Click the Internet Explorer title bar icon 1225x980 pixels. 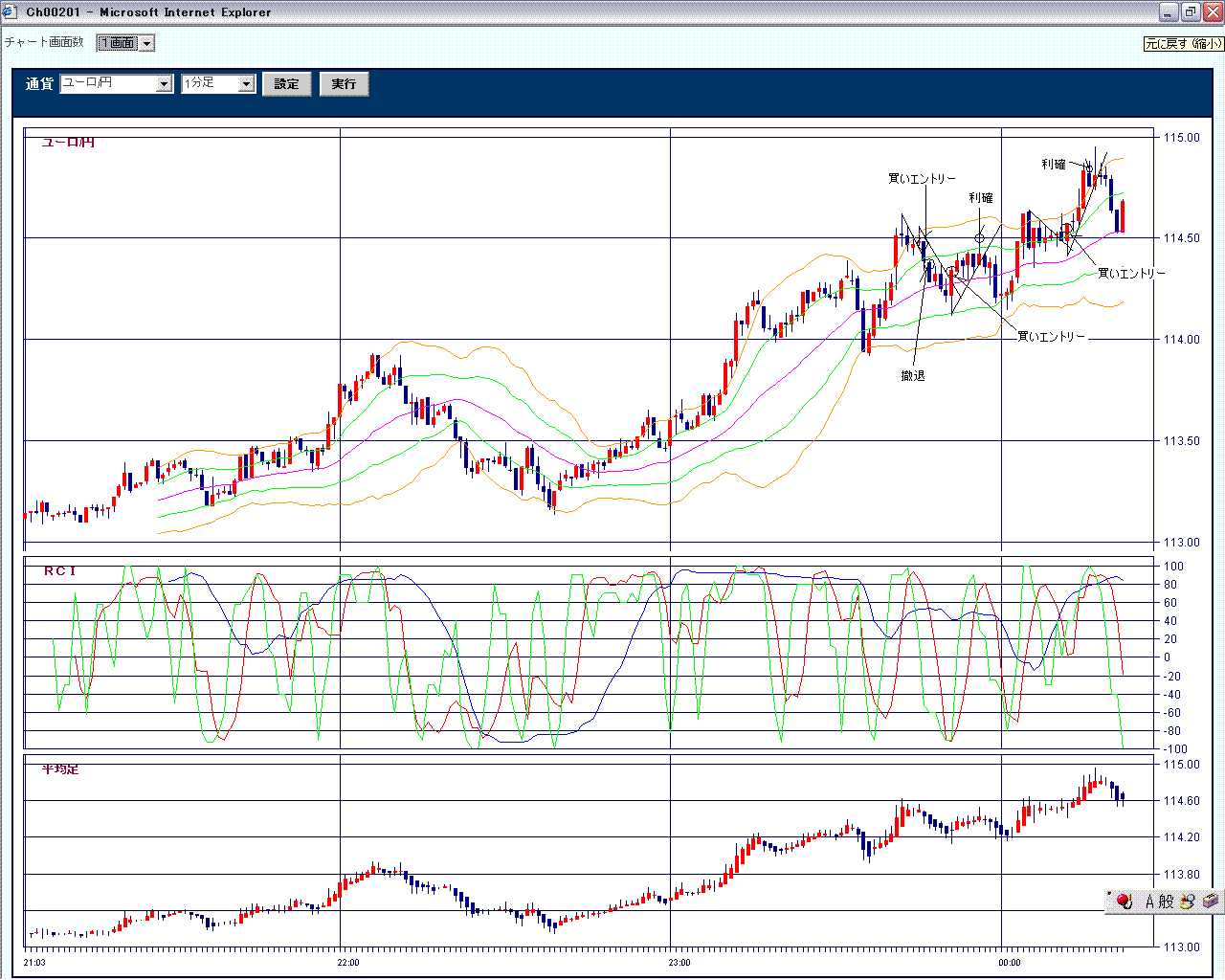click(x=10, y=11)
